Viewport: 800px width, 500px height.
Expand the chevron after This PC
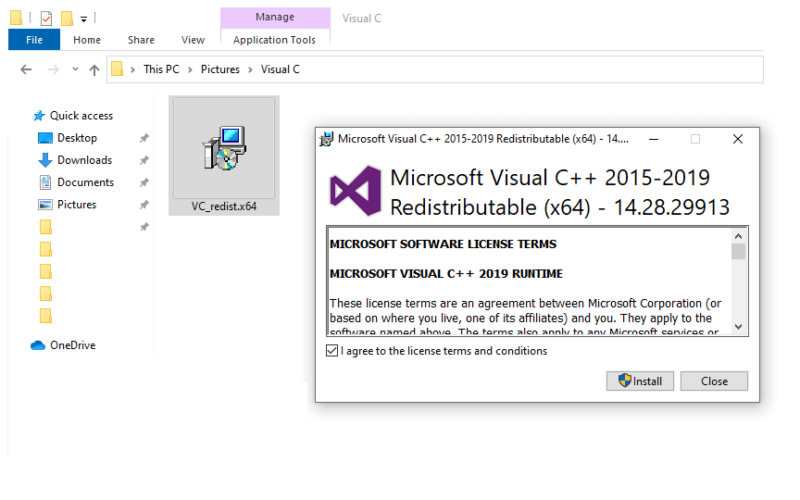coord(190,70)
